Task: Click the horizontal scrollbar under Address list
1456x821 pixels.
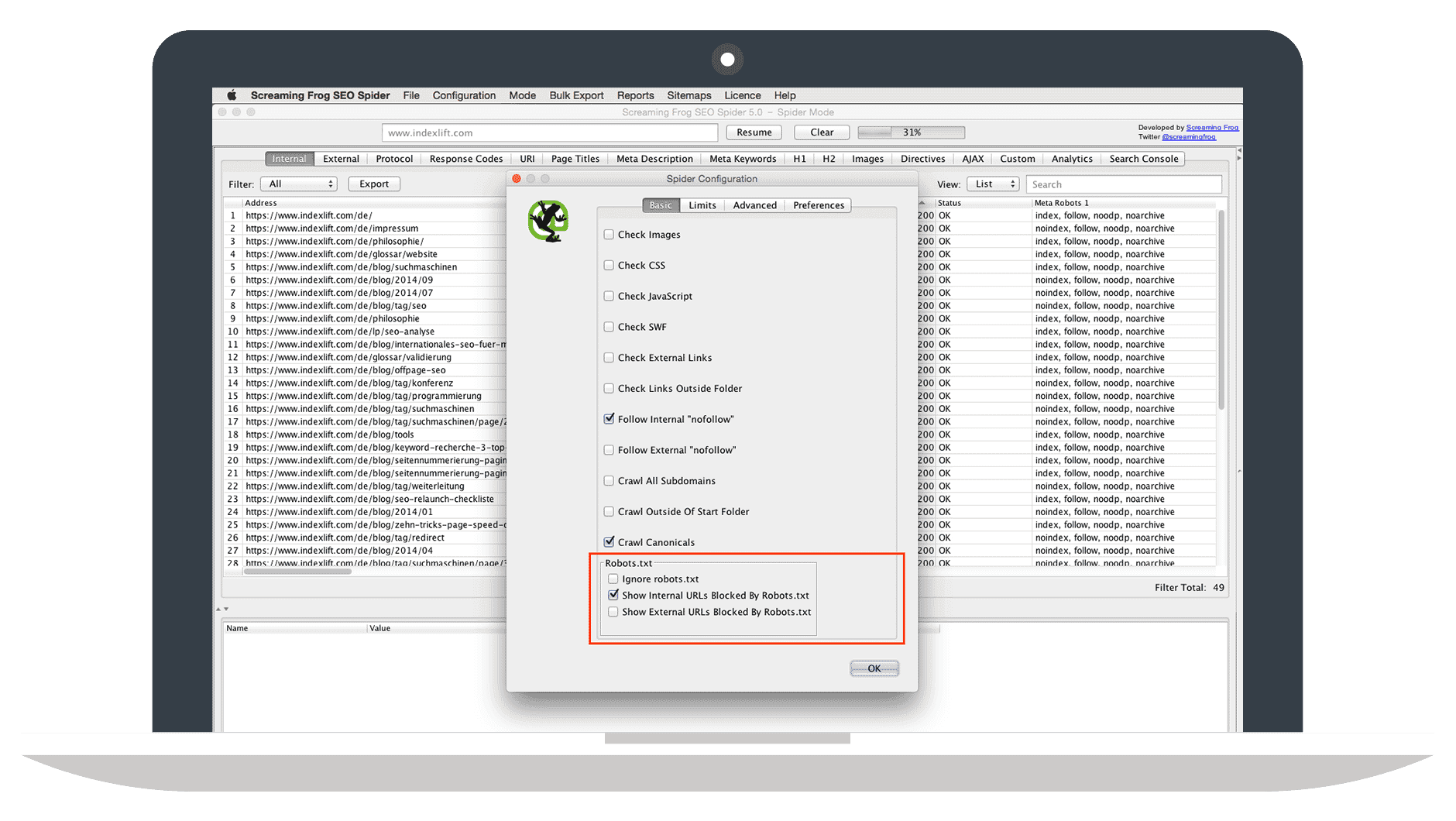Action: coord(297,572)
